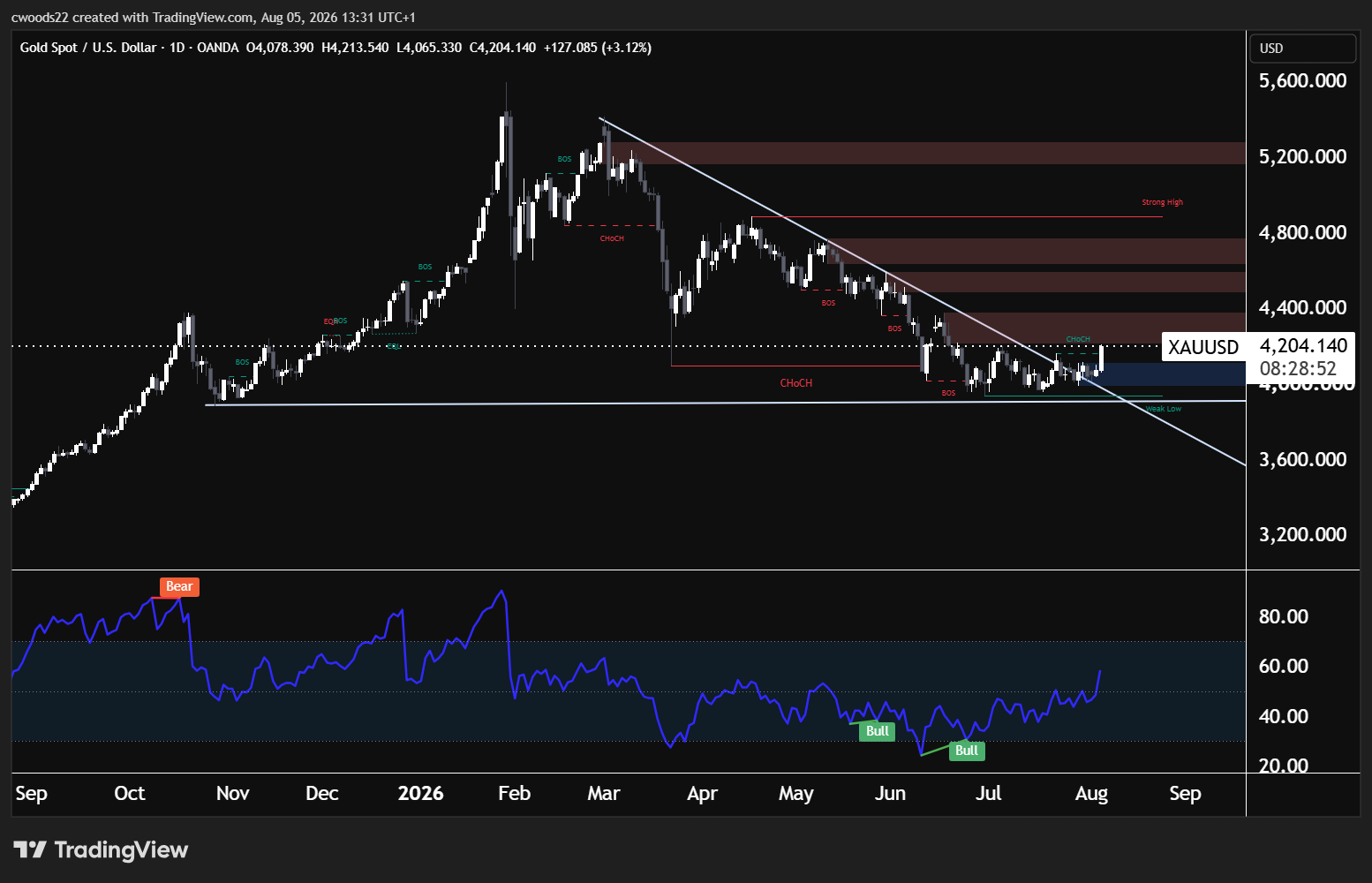Open the USD currency selector
The image size is (1372, 883).
pos(1302,49)
